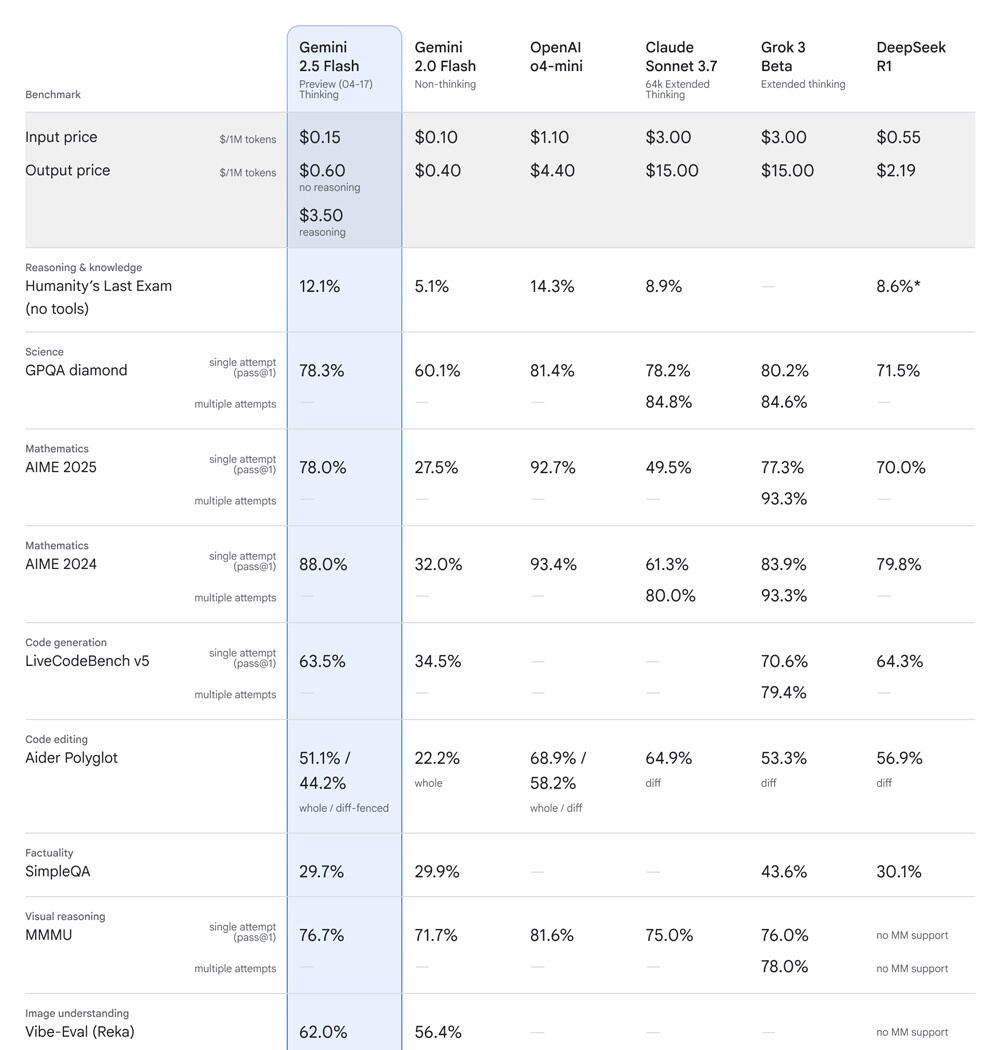1000x1050 pixels.
Task: Click the Input price row label
Action: 61,137
